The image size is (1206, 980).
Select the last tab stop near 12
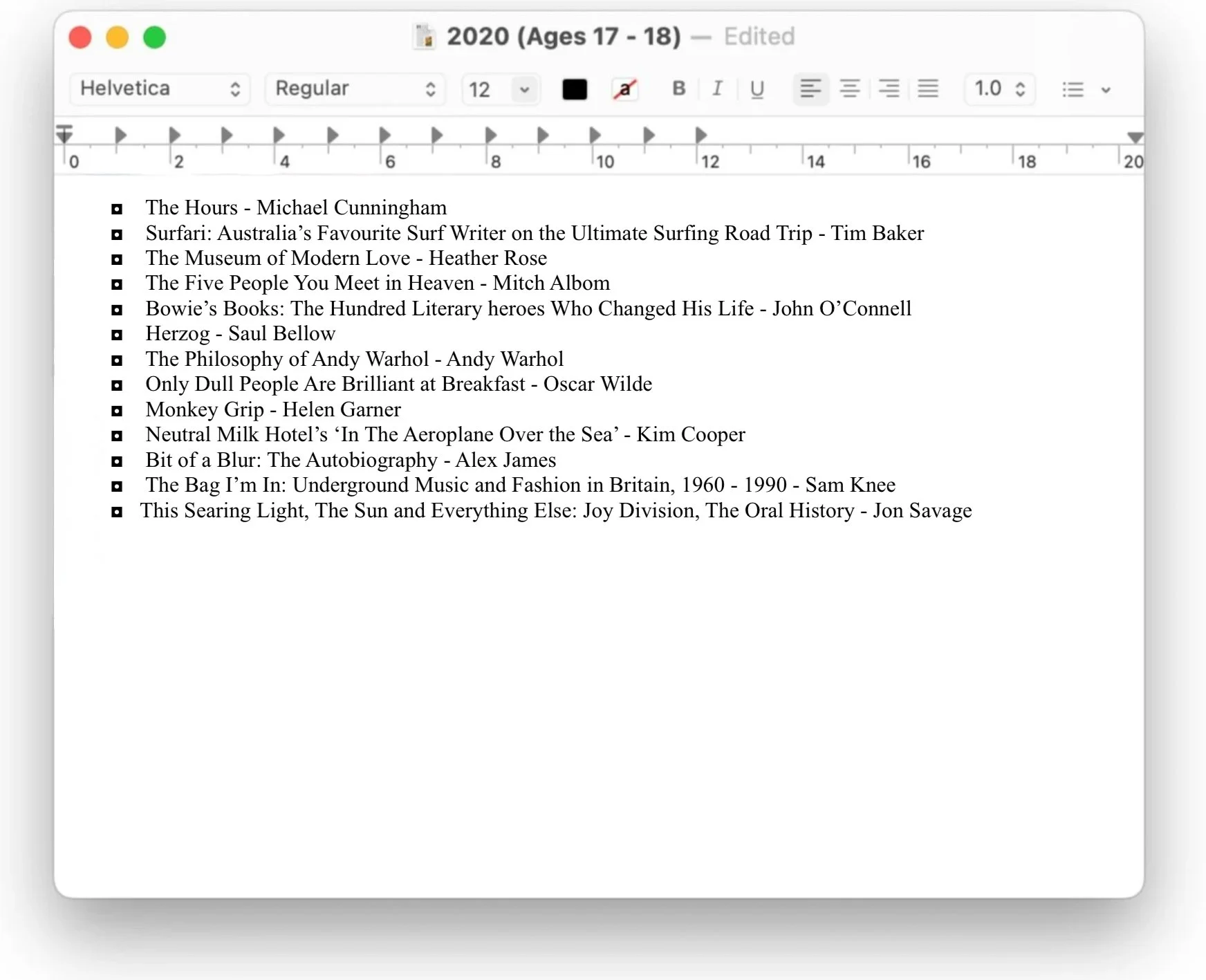coord(701,135)
